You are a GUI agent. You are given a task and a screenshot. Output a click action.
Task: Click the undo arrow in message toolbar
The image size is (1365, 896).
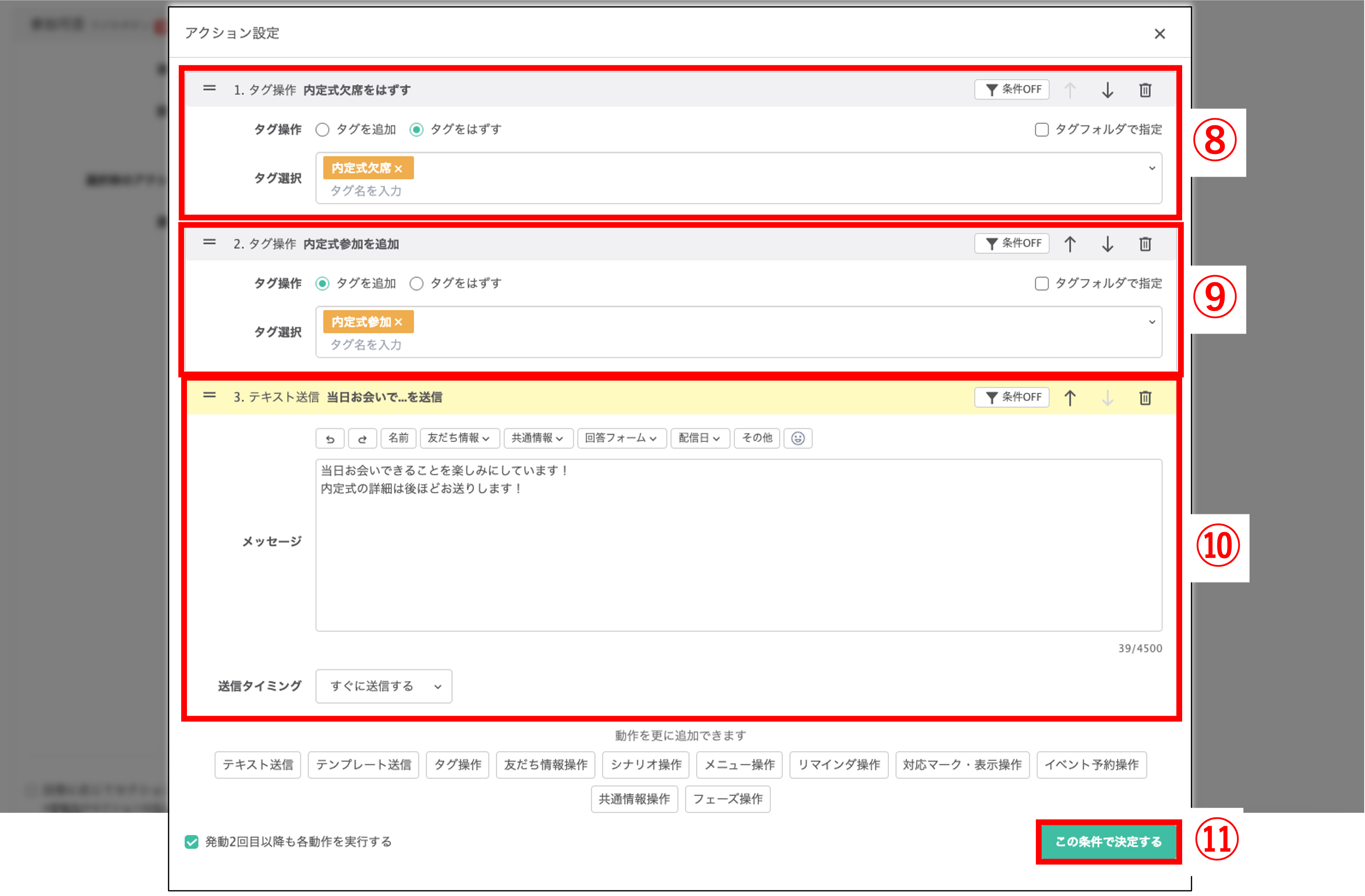330,438
